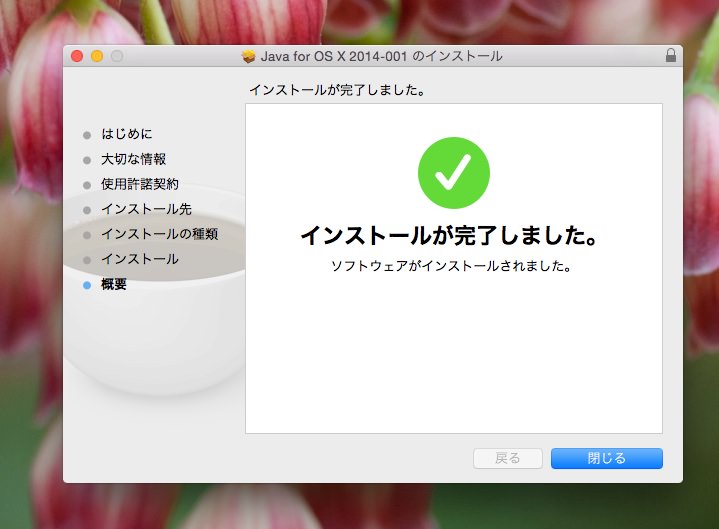Click the window title Java for OS X 2014-001
719x529 pixels.
[x=382, y=56]
